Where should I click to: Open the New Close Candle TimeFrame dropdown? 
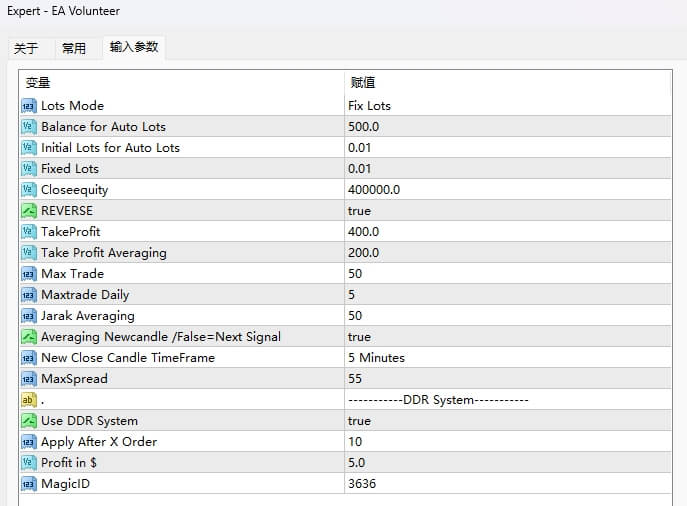376,358
